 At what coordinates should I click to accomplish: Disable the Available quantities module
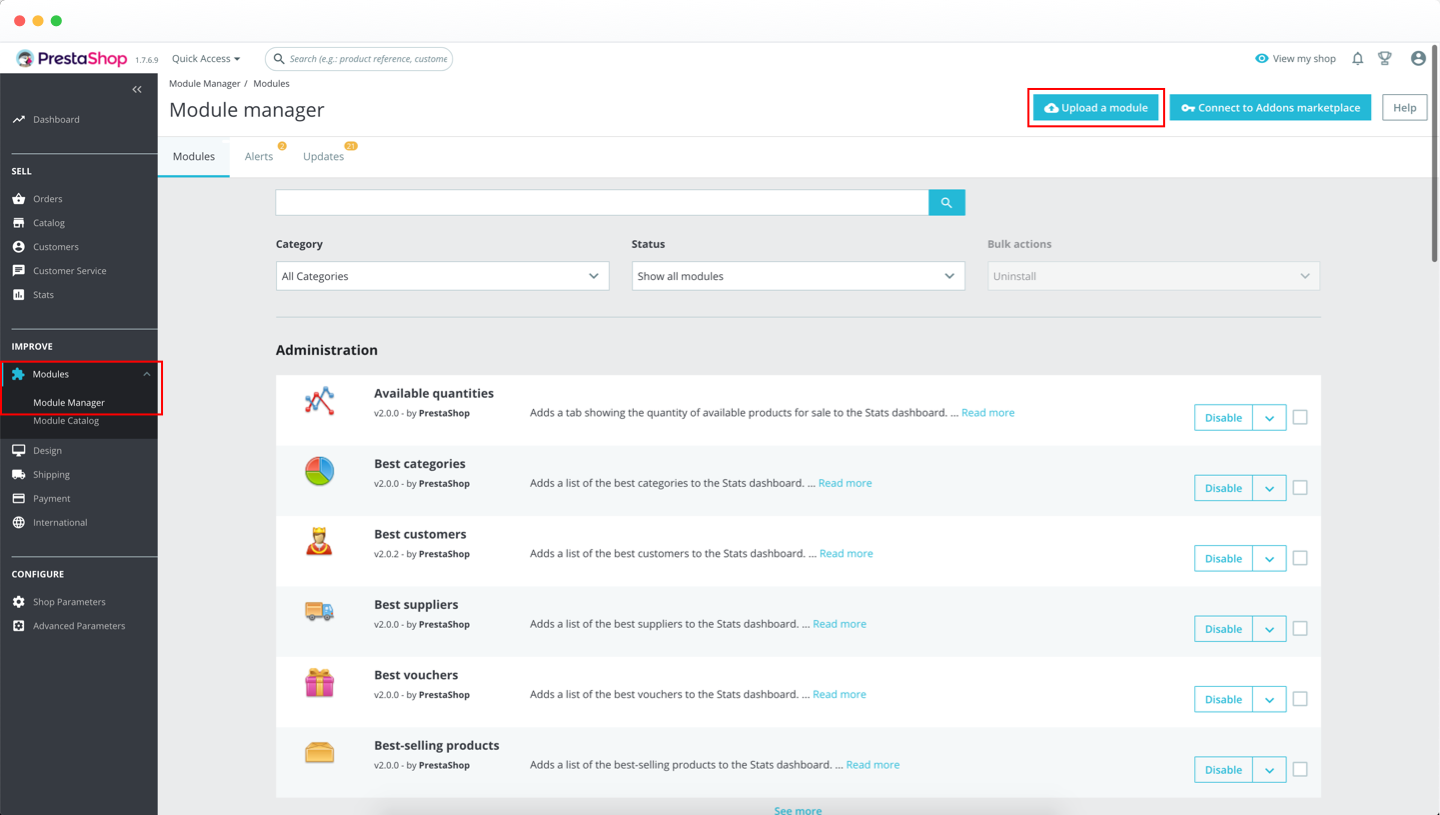point(1223,418)
